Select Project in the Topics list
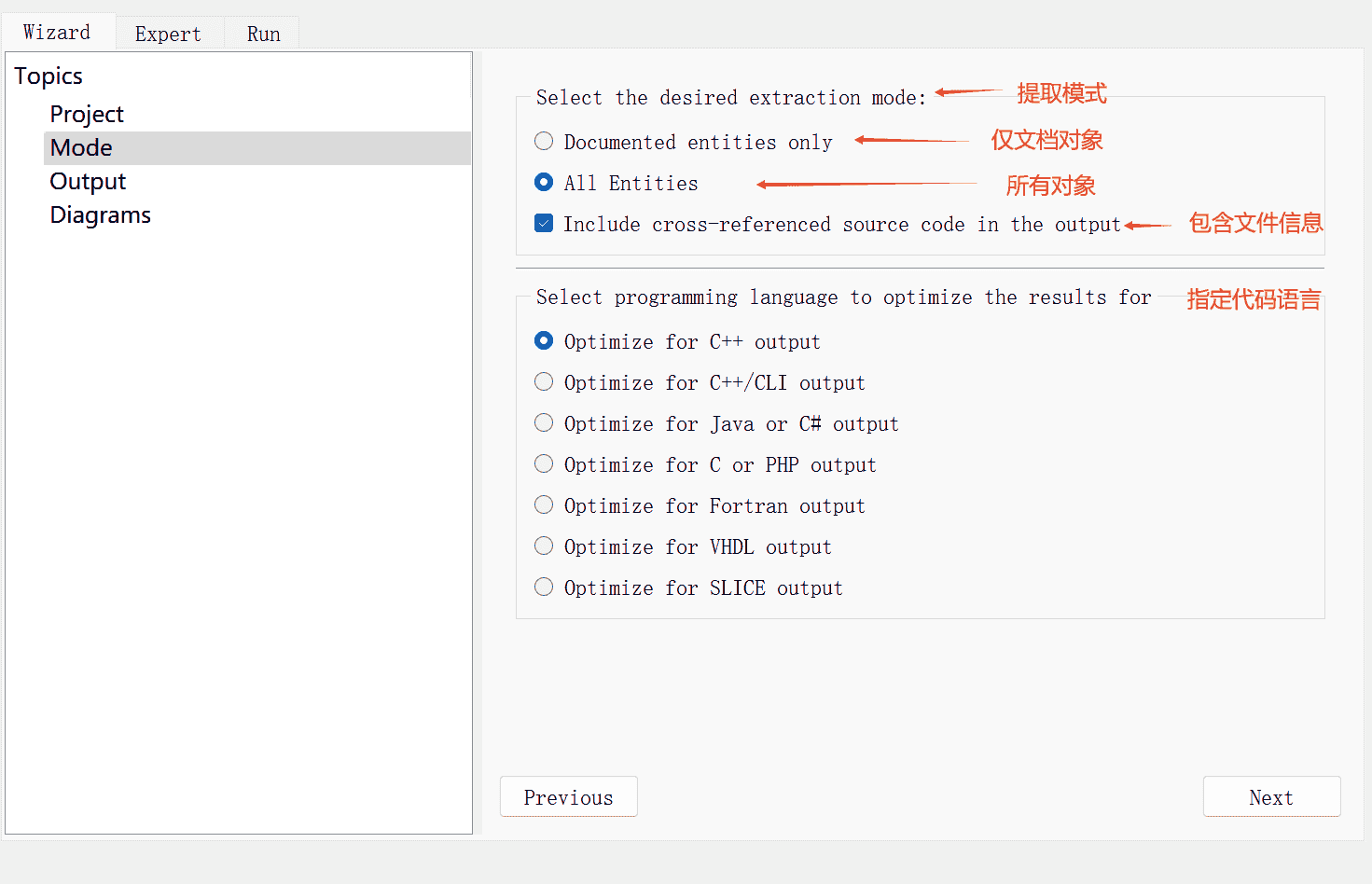This screenshot has height=884, width=1372. coord(87,114)
